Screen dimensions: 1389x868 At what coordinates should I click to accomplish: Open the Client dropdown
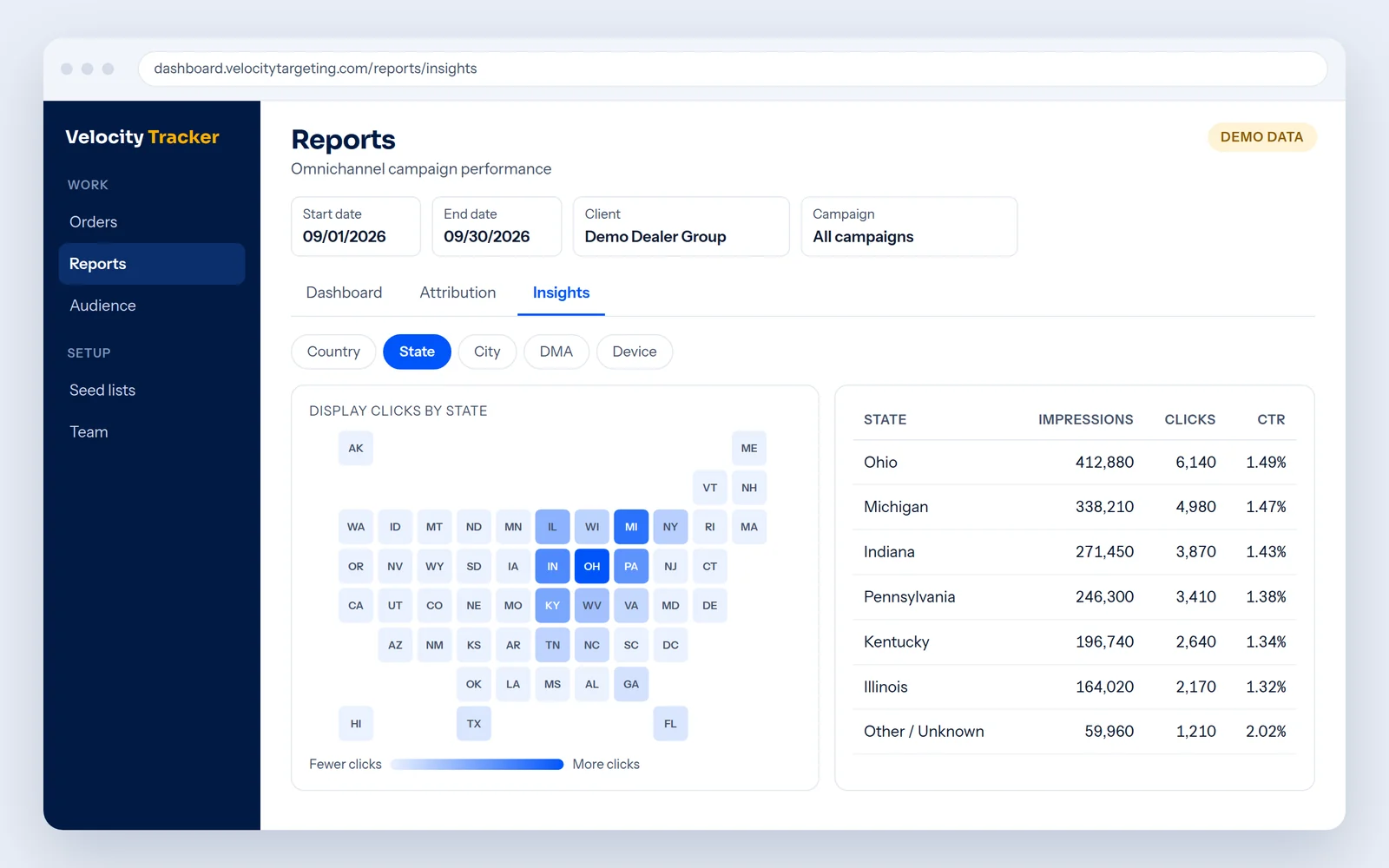681,227
